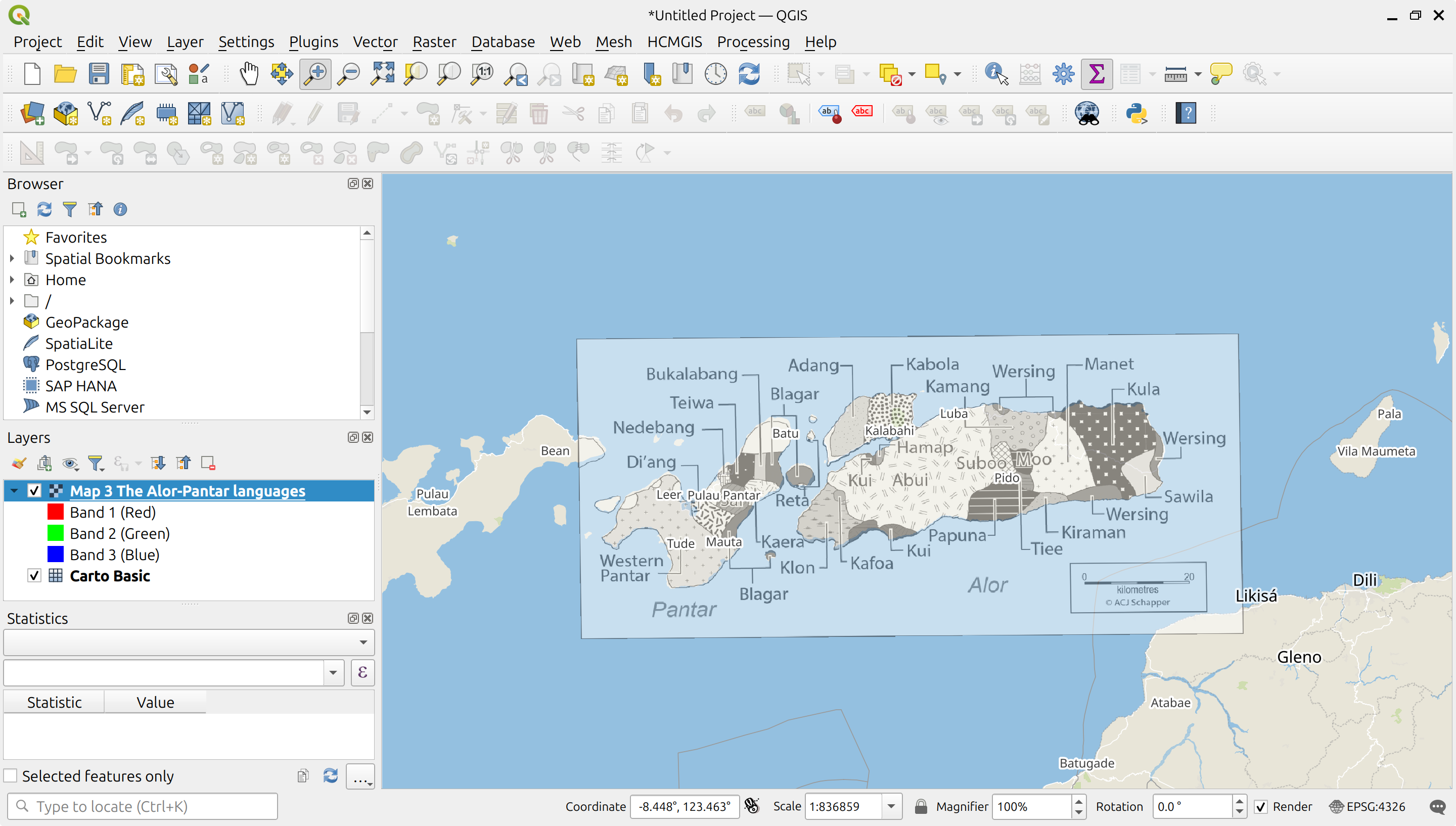Refresh the map canvas
The width and height of the screenshot is (1456, 826).
pos(749,74)
